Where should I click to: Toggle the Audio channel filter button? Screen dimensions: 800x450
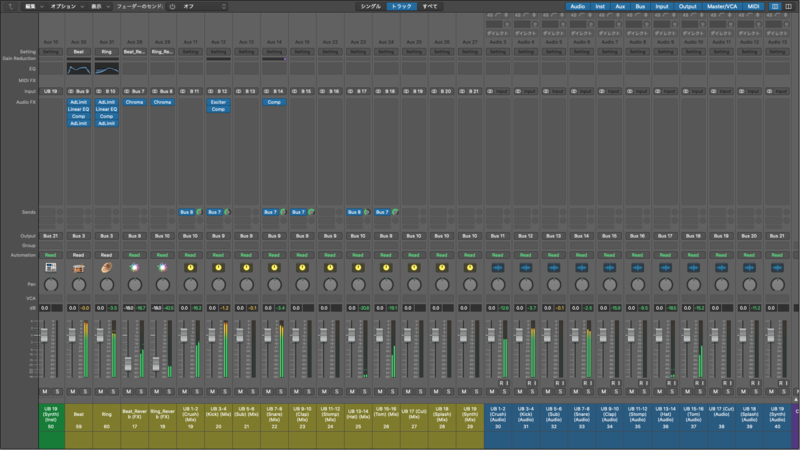coord(578,7)
